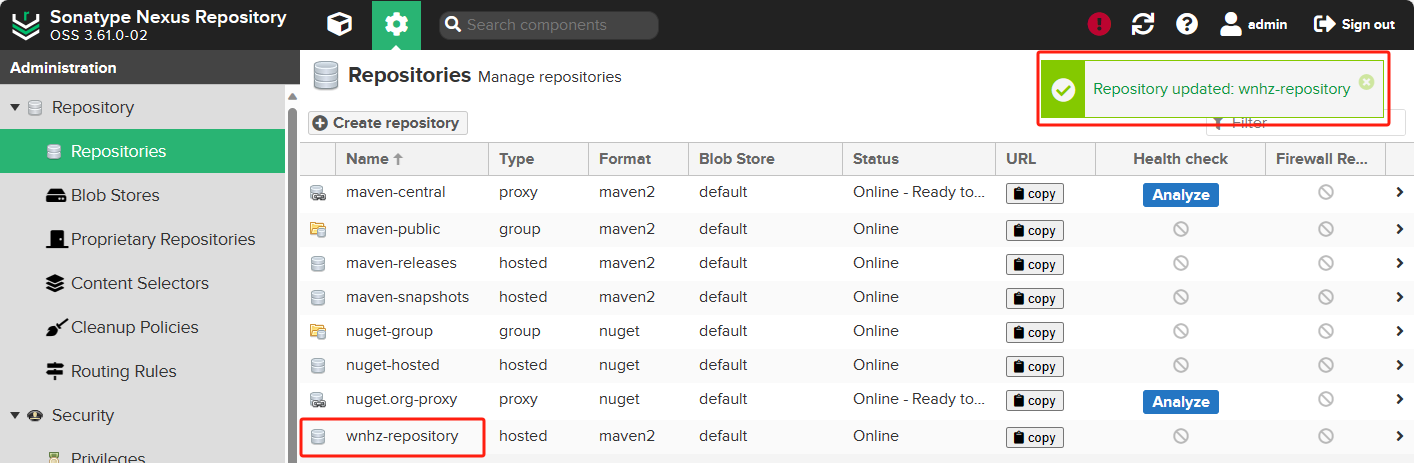
Task: Copy URL for maven-central
Action: click(x=1035, y=194)
